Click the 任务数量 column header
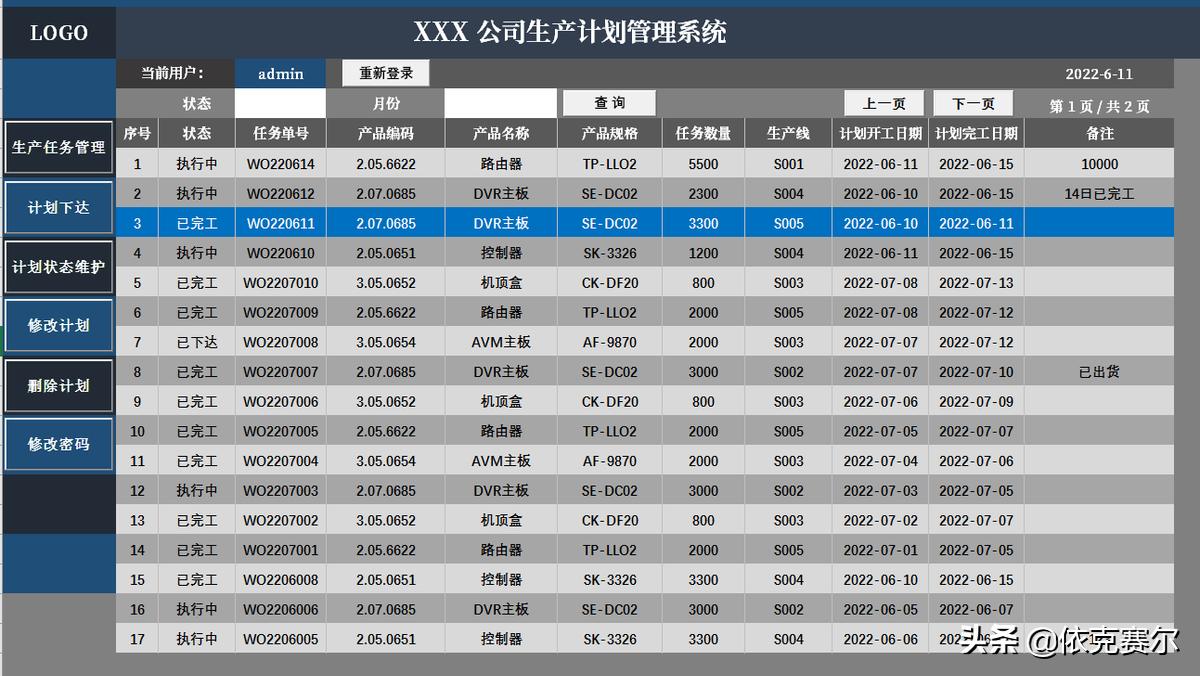Viewport: 1200px width, 676px height. pos(703,132)
